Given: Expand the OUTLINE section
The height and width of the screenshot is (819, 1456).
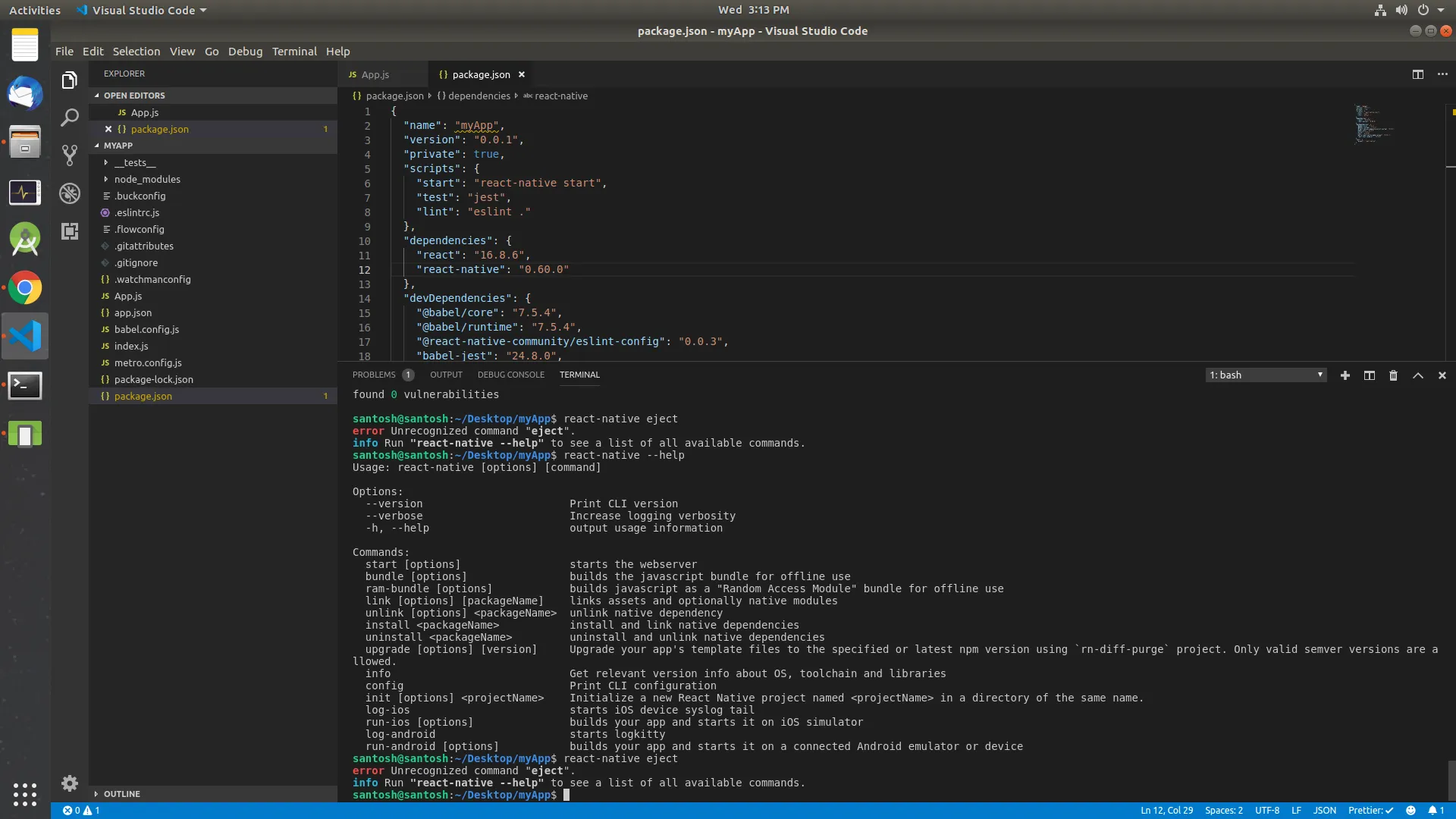Looking at the screenshot, I should pyautogui.click(x=121, y=794).
